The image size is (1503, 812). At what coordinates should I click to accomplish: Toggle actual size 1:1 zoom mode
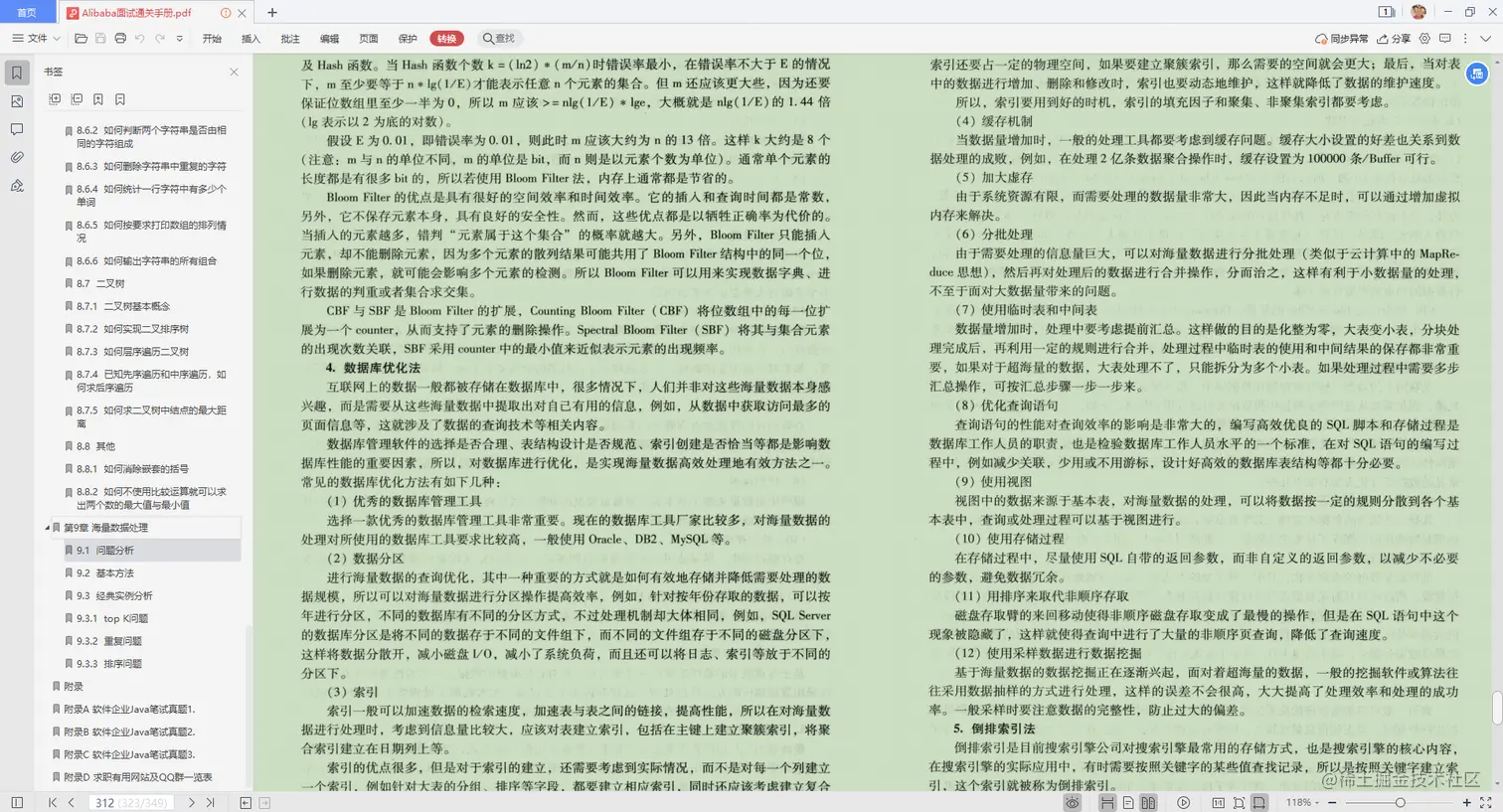coord(1220,802)
